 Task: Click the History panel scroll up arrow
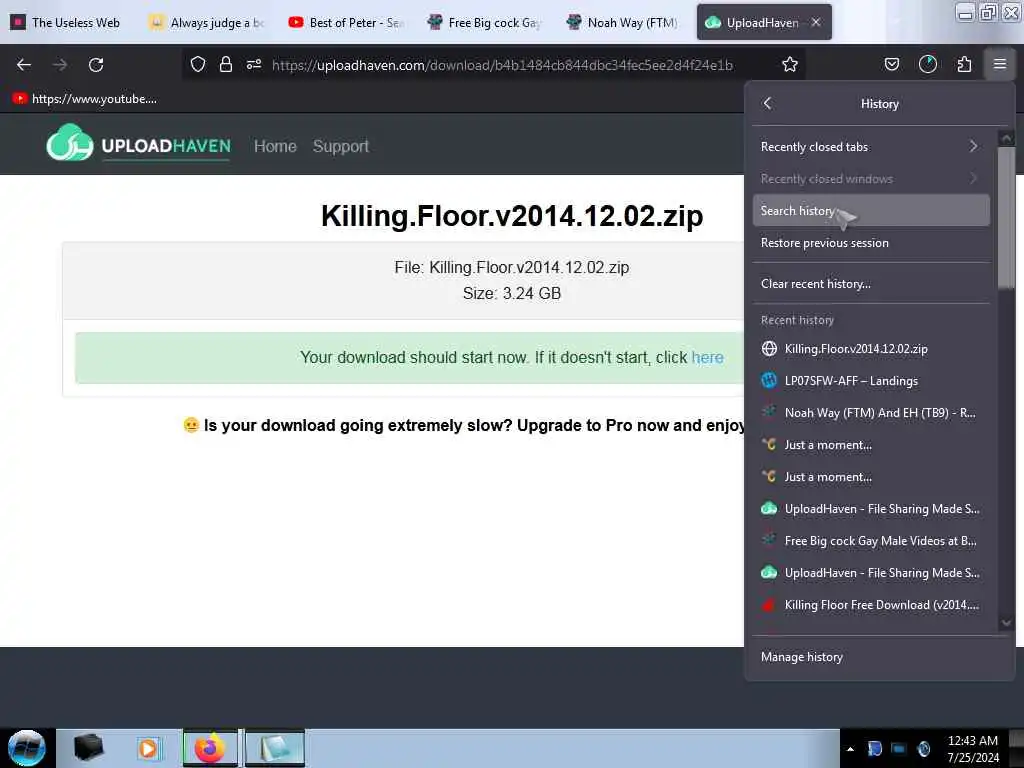point(1006,138)
